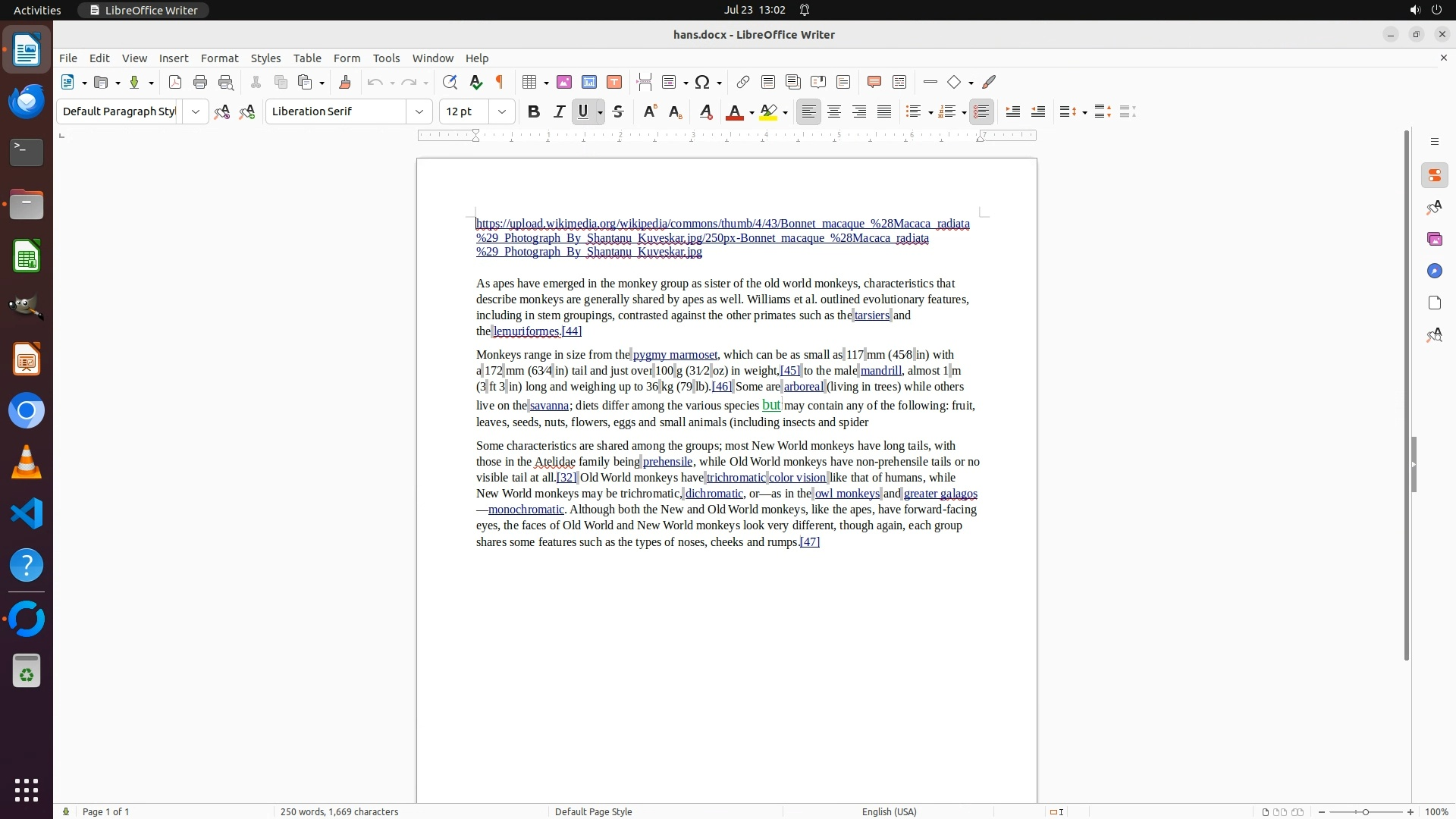Viewport: 1456px width, 819px height.
Task: Open Find & Replace from toolbar
Action: pos(450,83)
